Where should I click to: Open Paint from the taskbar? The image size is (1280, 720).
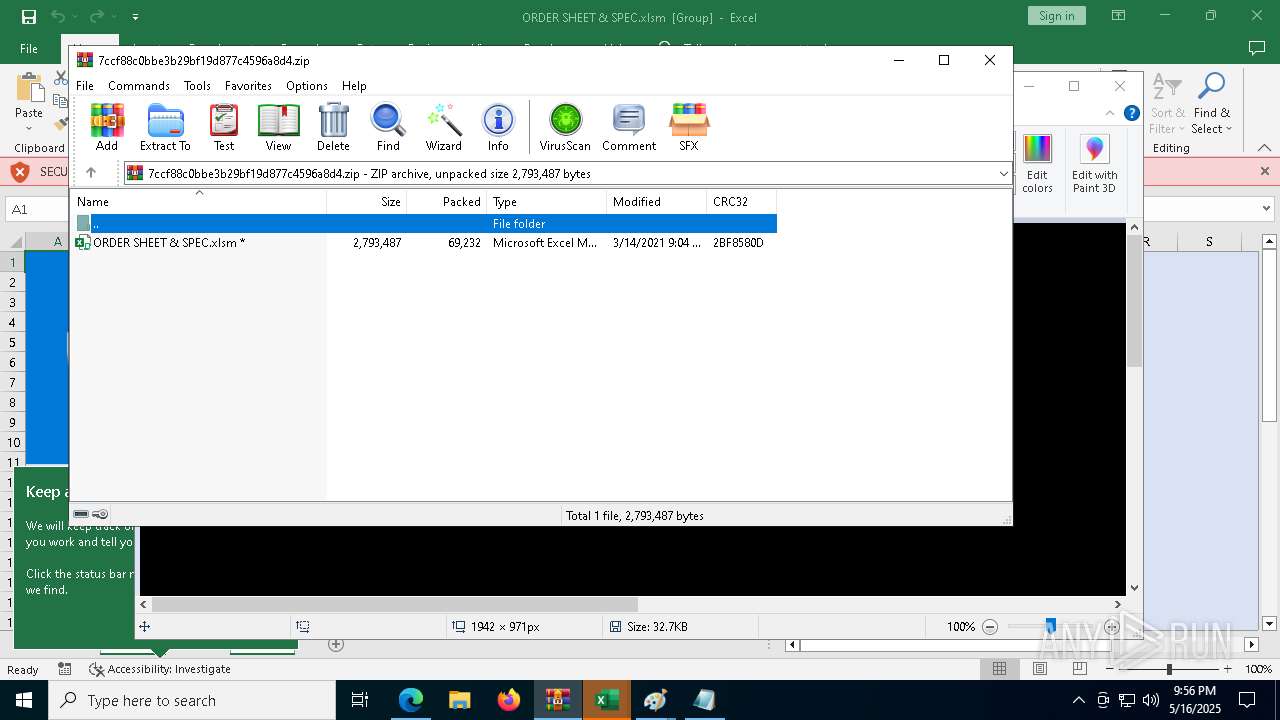click(x=655, y=700)
